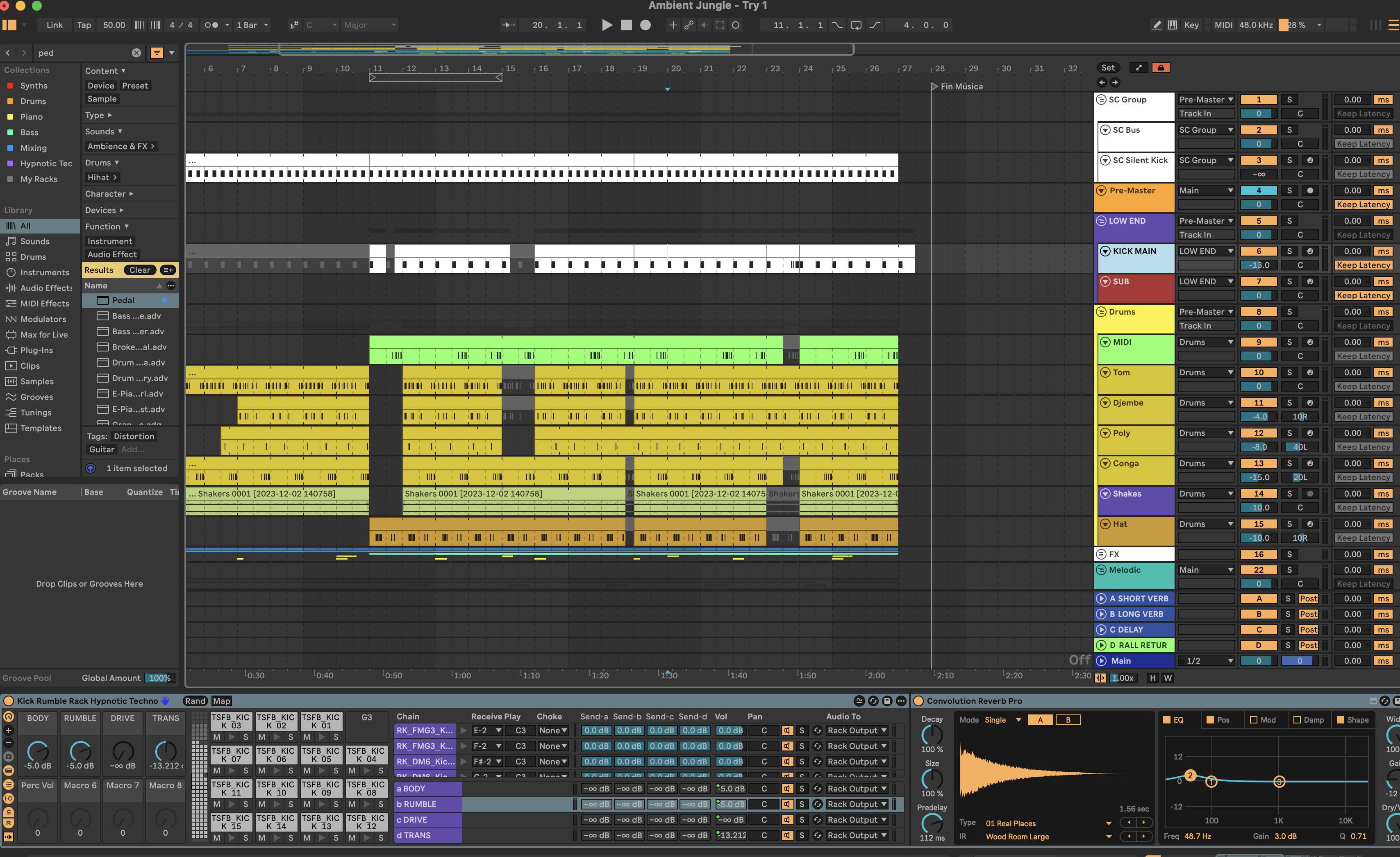The image size is (1400, 857).
Task: Select Audio Effects in browser library
Action: click(x=45, y=288)
